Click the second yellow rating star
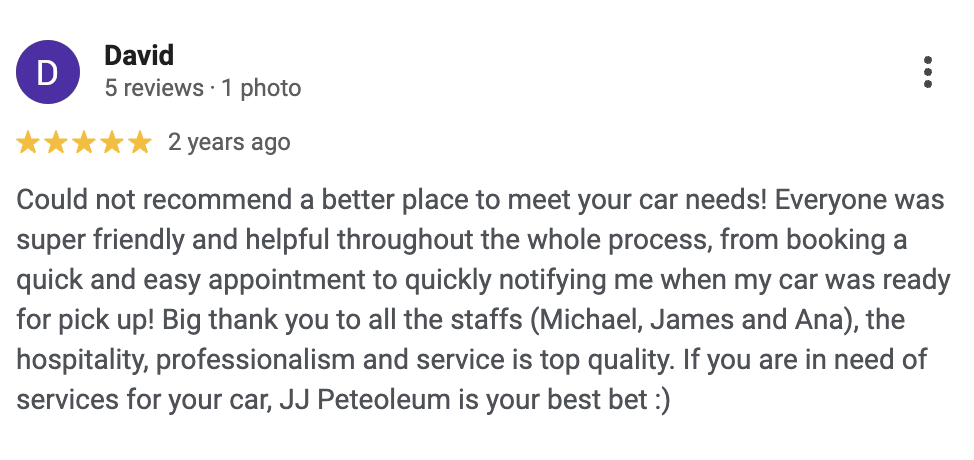Screen dimensions: 974x460 [56, 143]
